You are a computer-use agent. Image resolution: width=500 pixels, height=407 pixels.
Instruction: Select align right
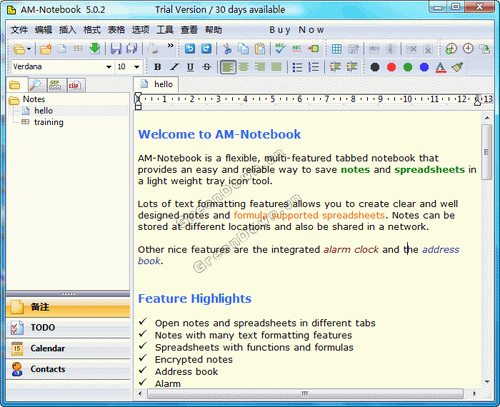[260, 67]
